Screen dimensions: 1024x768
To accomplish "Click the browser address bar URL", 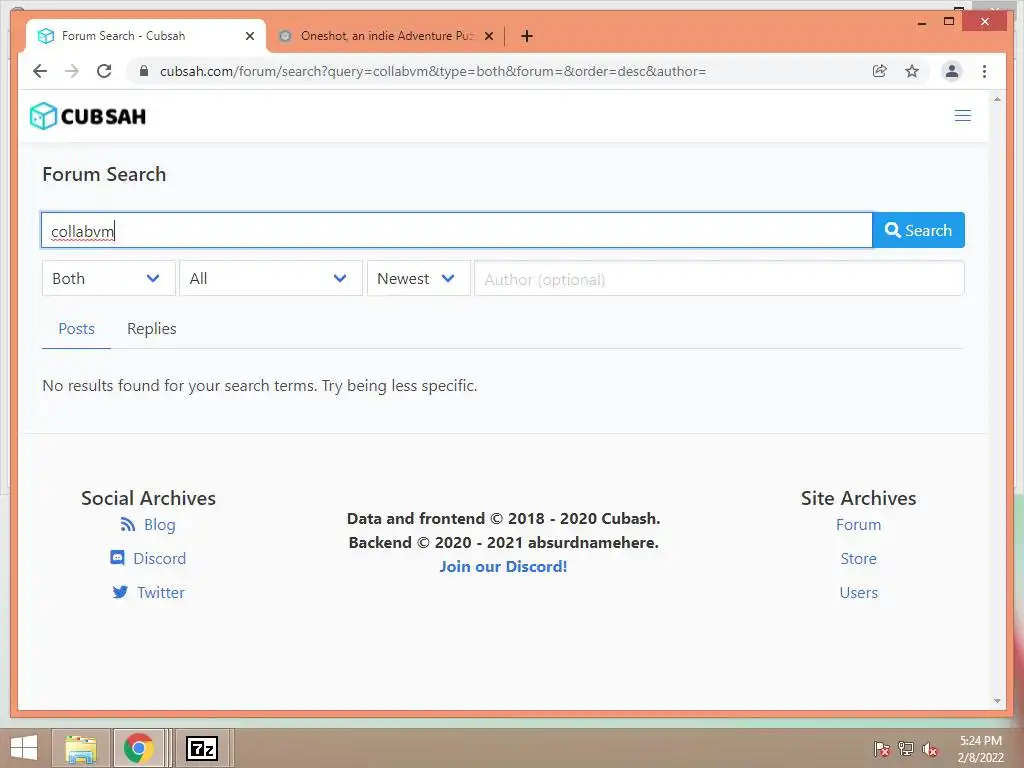I will (433, 71).
